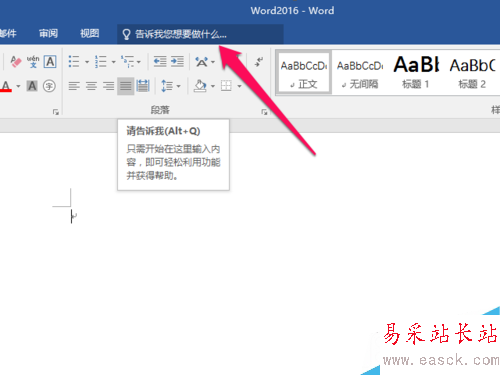
Task: Open Paragraph settings dialog launcher
Action: point(264,112)
